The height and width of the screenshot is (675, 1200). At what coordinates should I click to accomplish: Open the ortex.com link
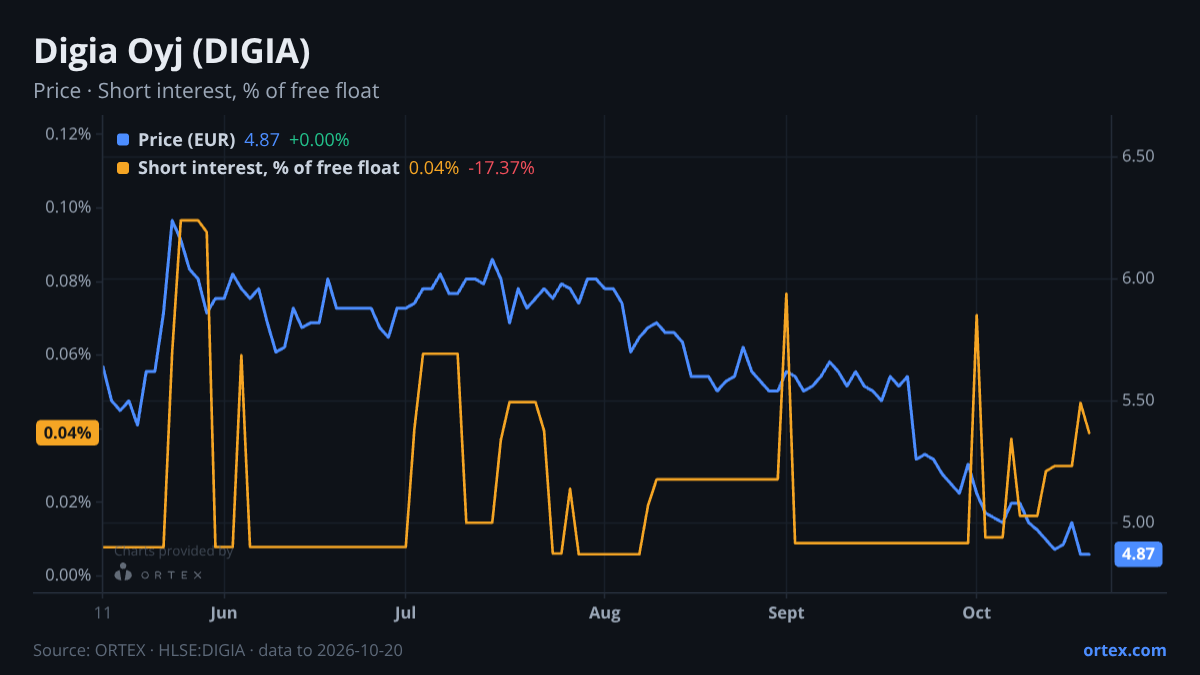click(x=1124, y=650)
